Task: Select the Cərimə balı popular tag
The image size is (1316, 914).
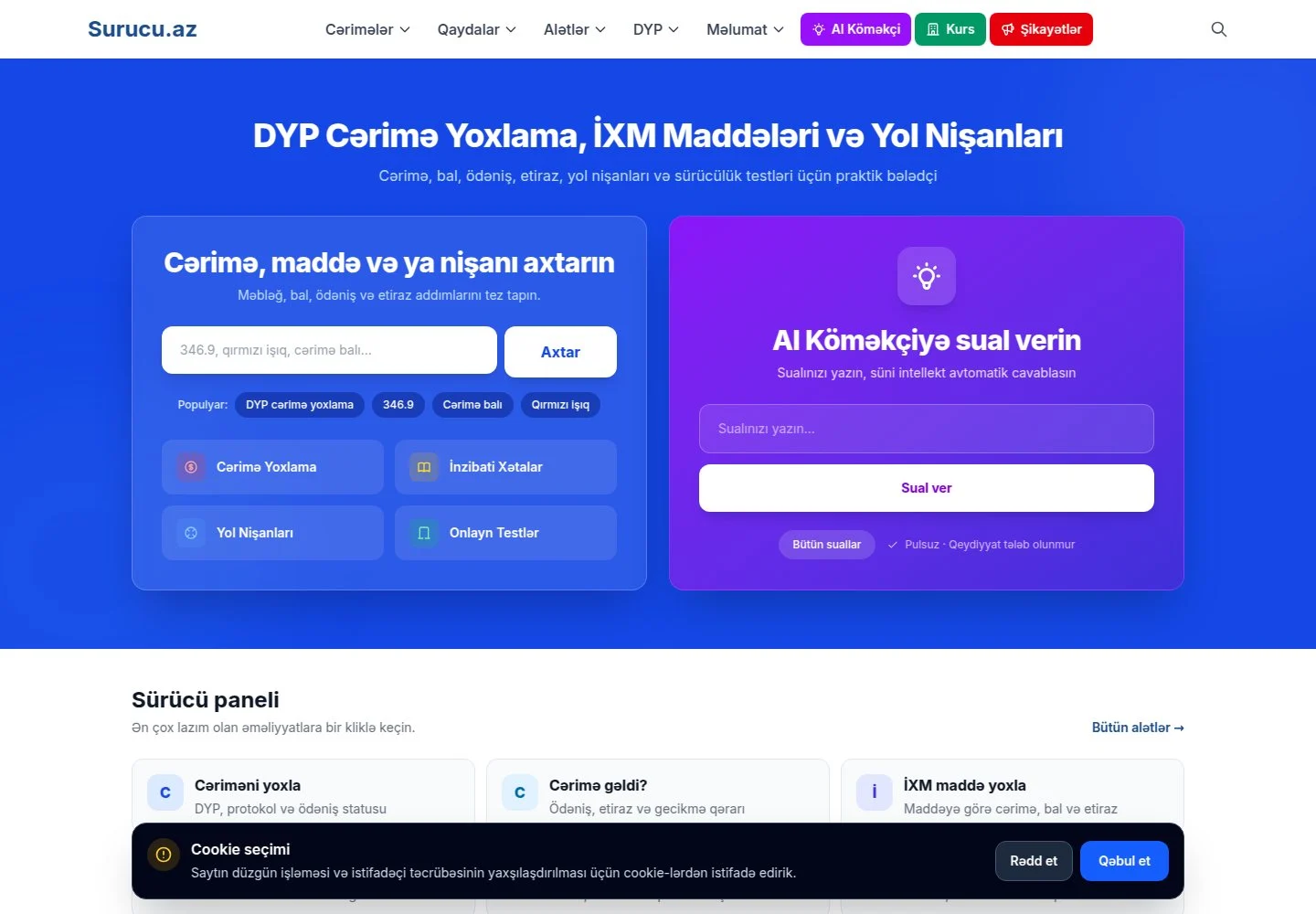Action: (472, 405)
